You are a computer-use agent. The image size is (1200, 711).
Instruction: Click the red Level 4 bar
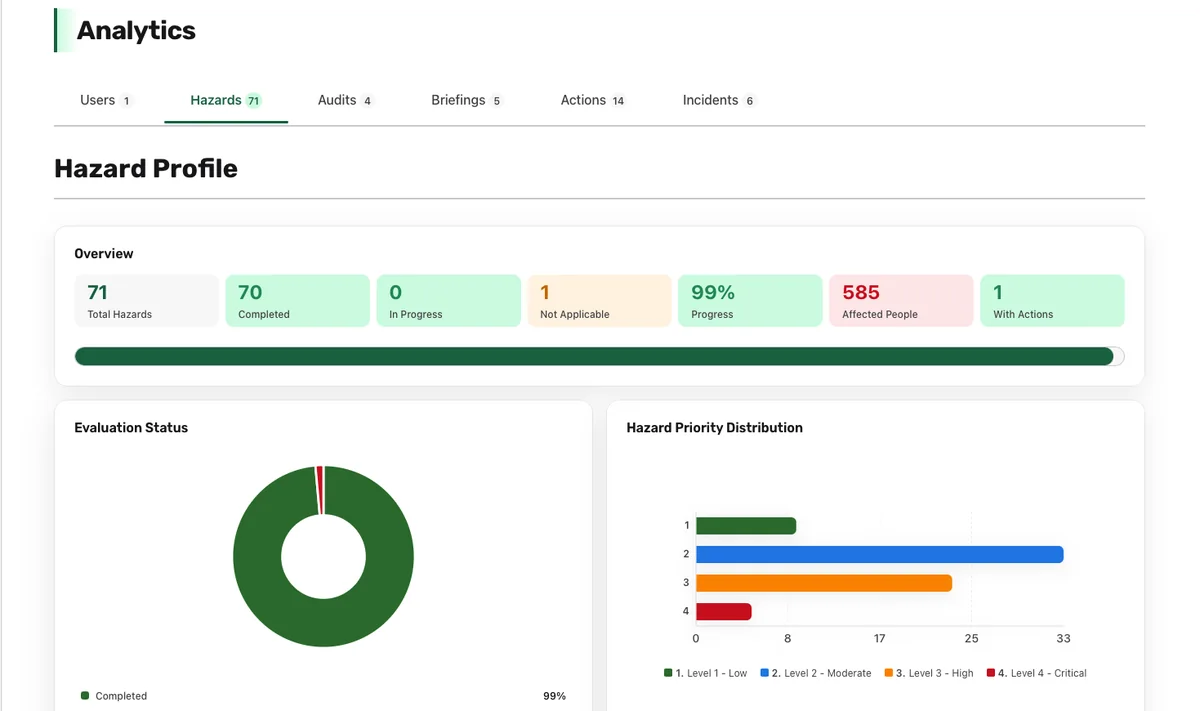(723, 611)
